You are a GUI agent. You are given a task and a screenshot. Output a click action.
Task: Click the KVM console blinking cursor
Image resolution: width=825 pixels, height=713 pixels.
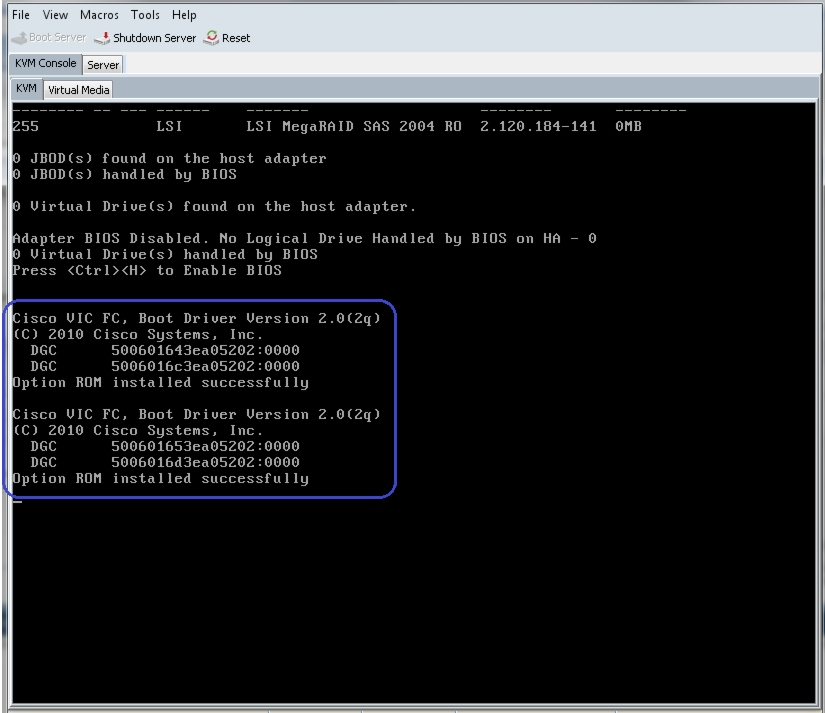click(x=17, y=502)
